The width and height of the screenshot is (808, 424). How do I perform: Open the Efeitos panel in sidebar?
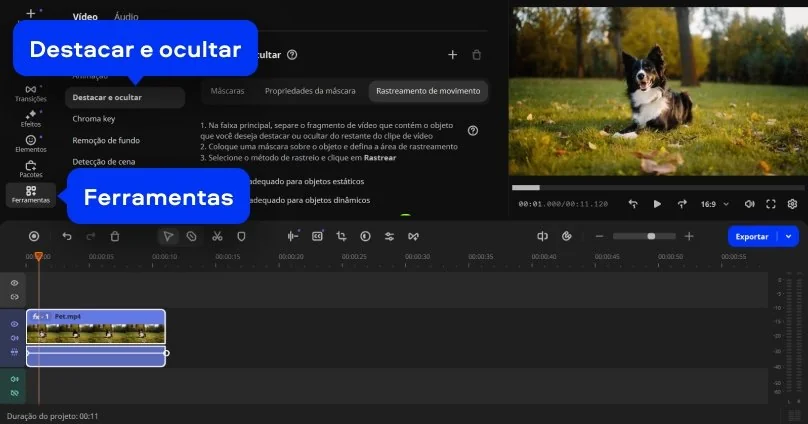coord(30,118)
